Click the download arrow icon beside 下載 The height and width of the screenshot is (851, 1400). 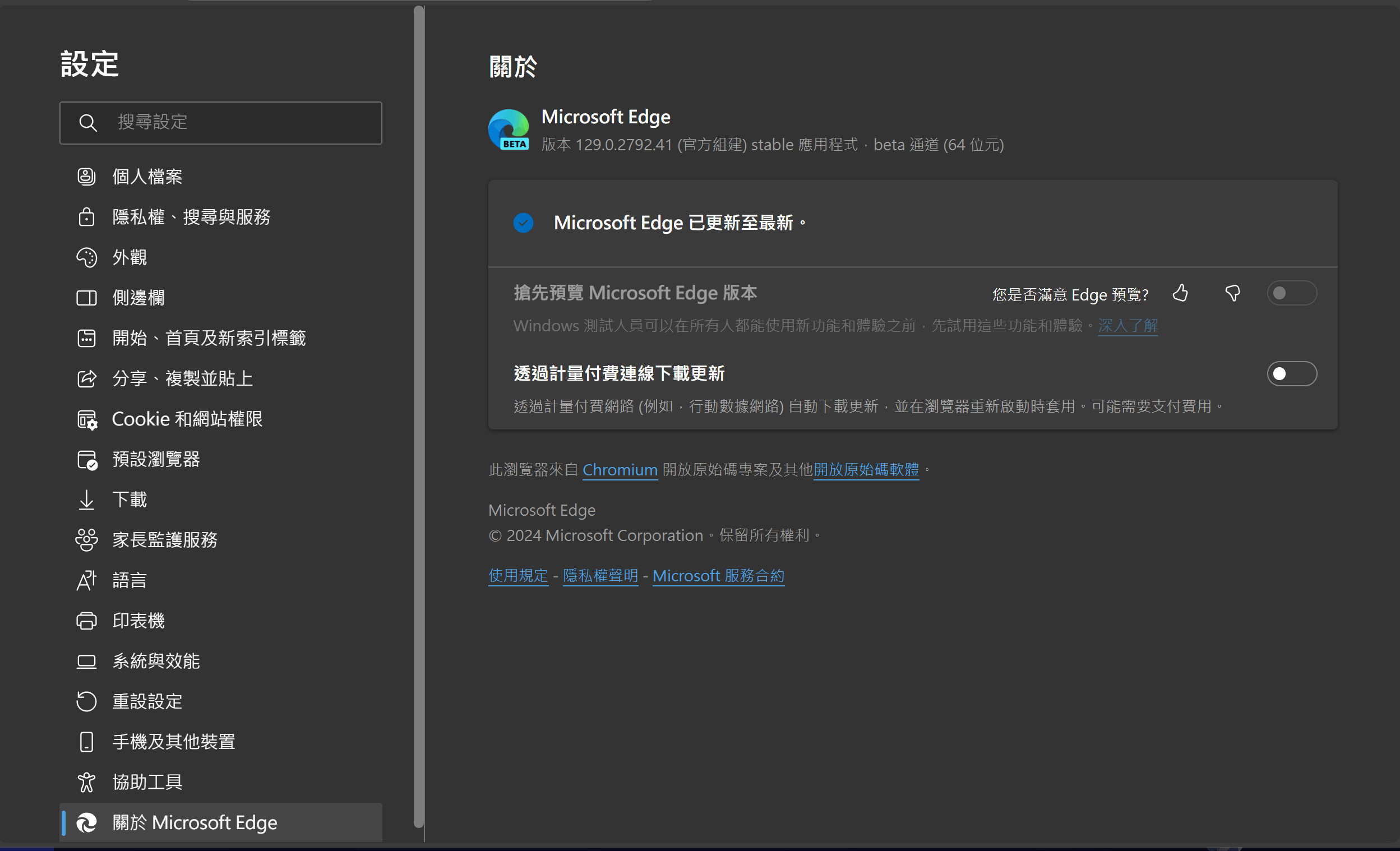(86, 499)
